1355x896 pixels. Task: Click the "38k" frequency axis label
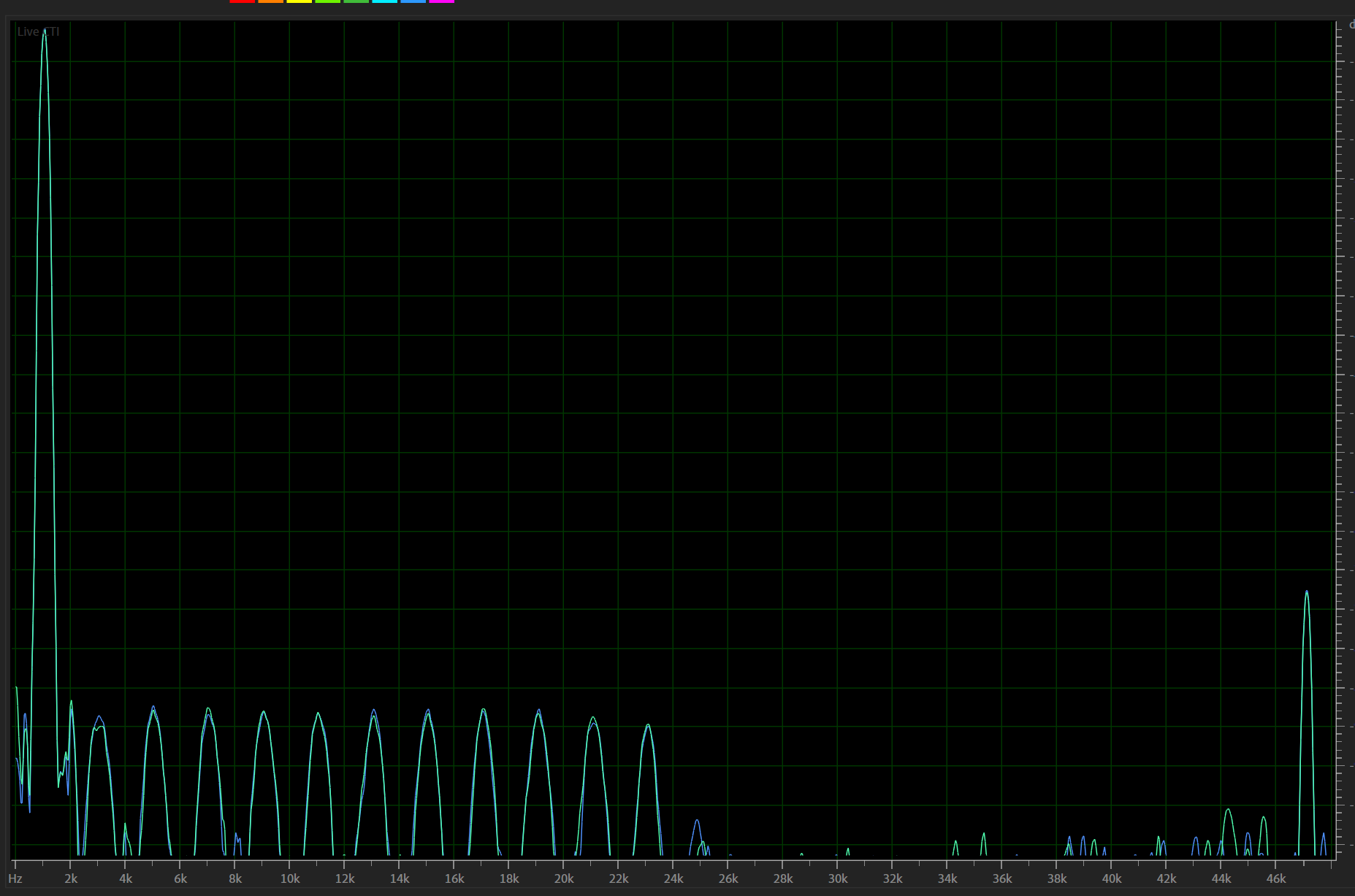(1057, 878)
